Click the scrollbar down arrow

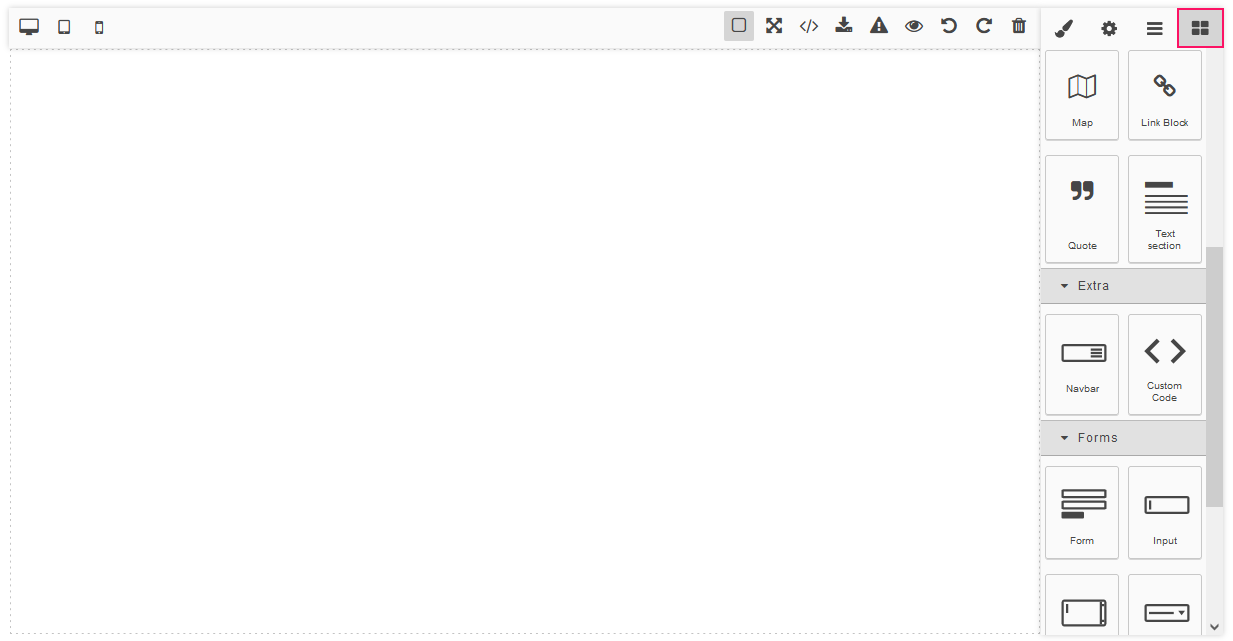(x=1214, y=627)
